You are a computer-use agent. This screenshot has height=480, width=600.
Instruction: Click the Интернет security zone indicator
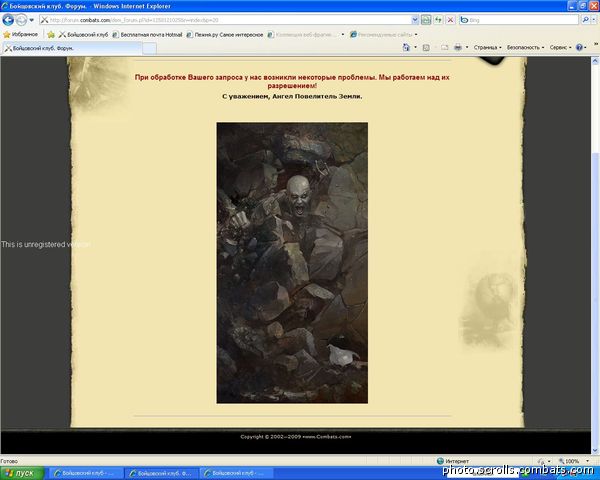(x=453, y=461)
